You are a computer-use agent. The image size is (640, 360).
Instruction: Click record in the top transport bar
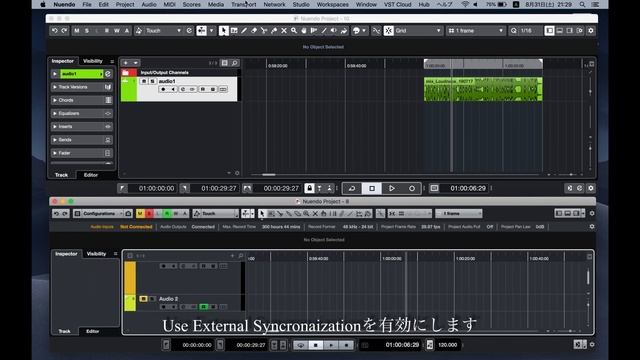[x=411, y=188]
